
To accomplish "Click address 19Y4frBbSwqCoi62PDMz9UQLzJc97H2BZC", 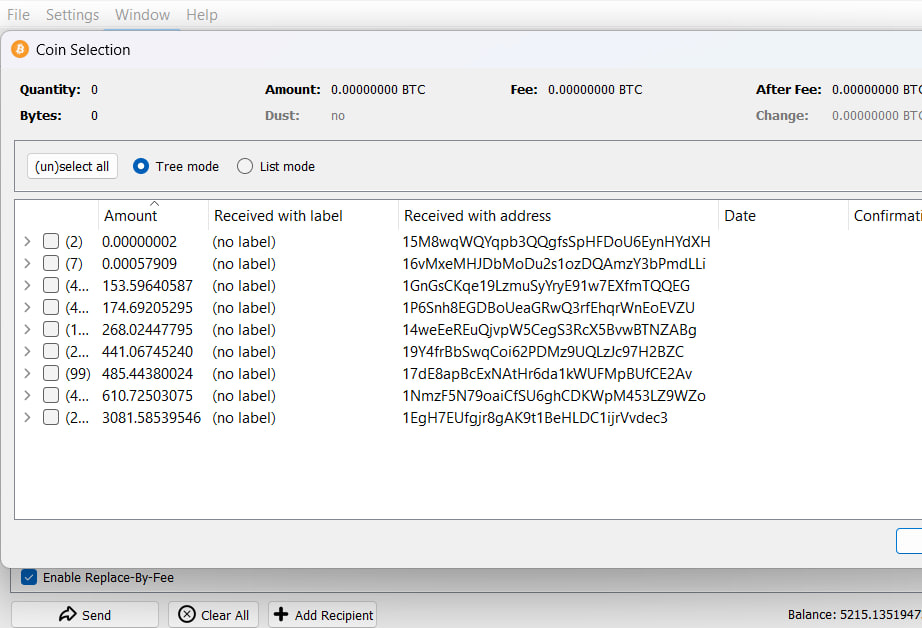I will point(543,352).
